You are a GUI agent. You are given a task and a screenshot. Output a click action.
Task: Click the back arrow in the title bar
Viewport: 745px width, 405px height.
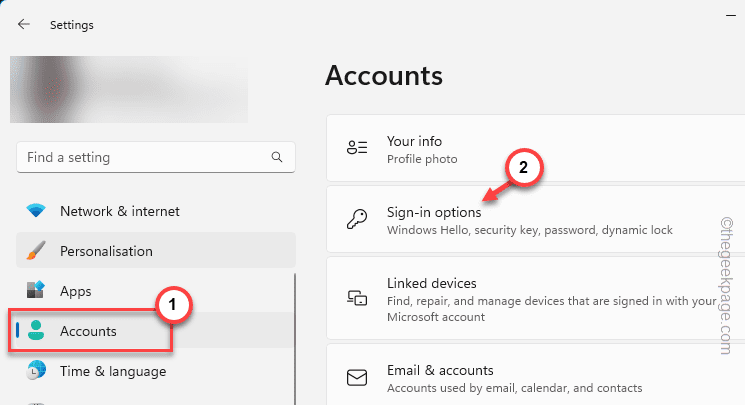(24, 24)
